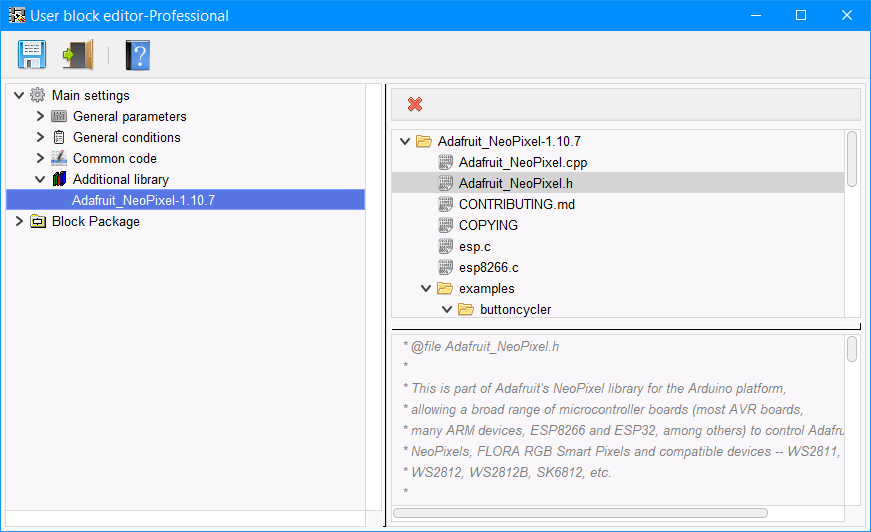Click the '@file Adafruit_NeoPixel.h' comment line
This screenshot has width=871, height=532.
tap(481, 347)
